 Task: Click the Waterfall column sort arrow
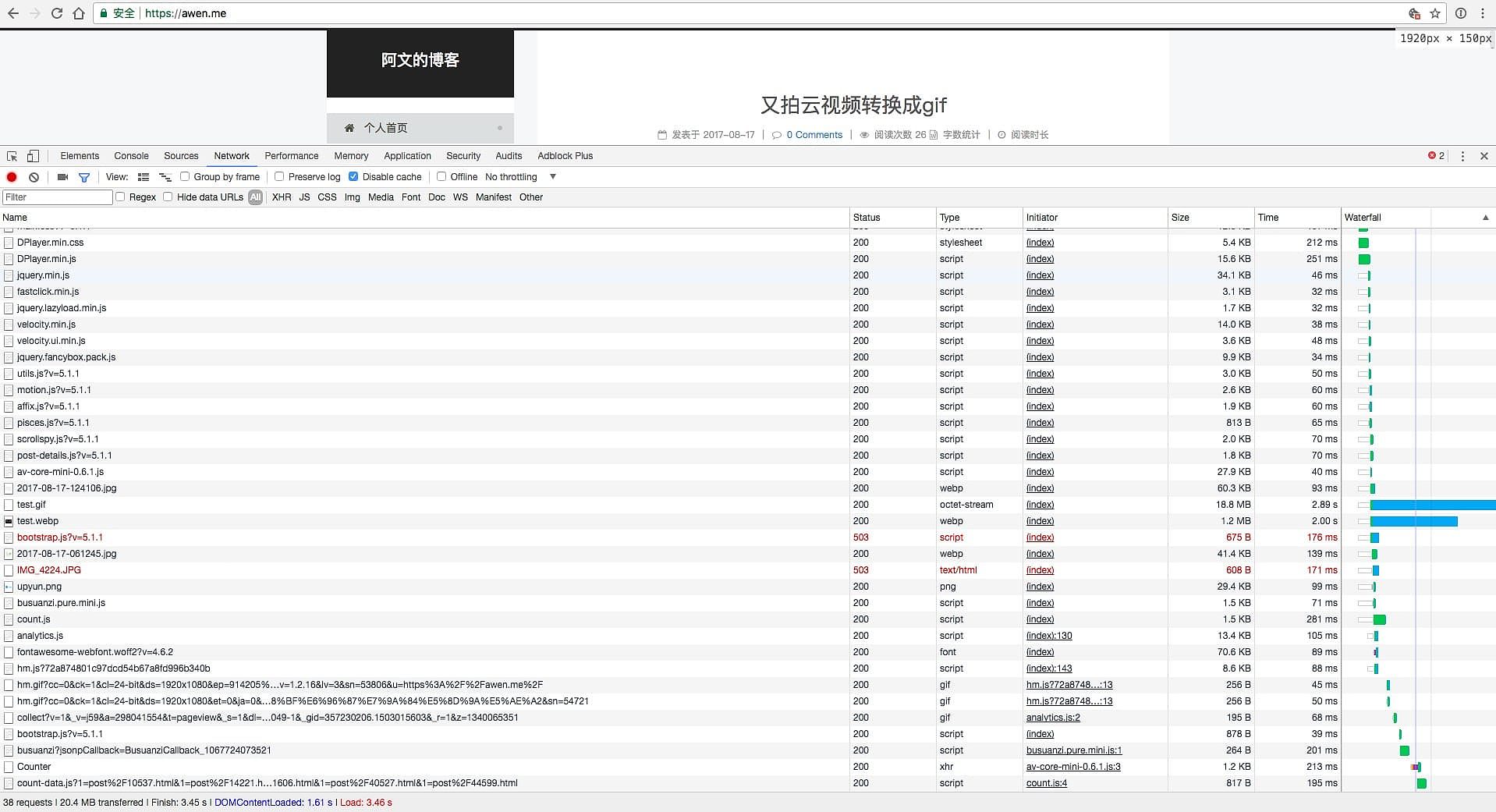point(1485,218)
